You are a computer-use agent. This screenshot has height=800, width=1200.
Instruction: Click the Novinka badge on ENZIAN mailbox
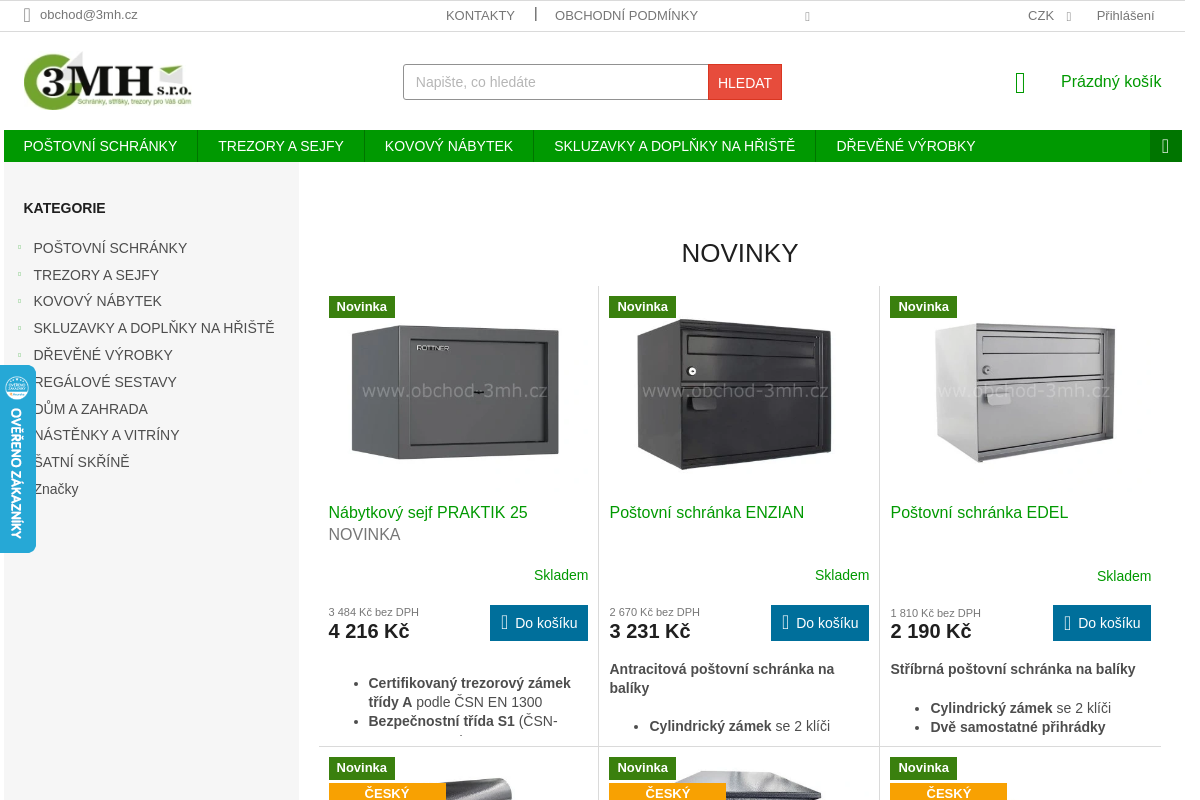[642, 307]
